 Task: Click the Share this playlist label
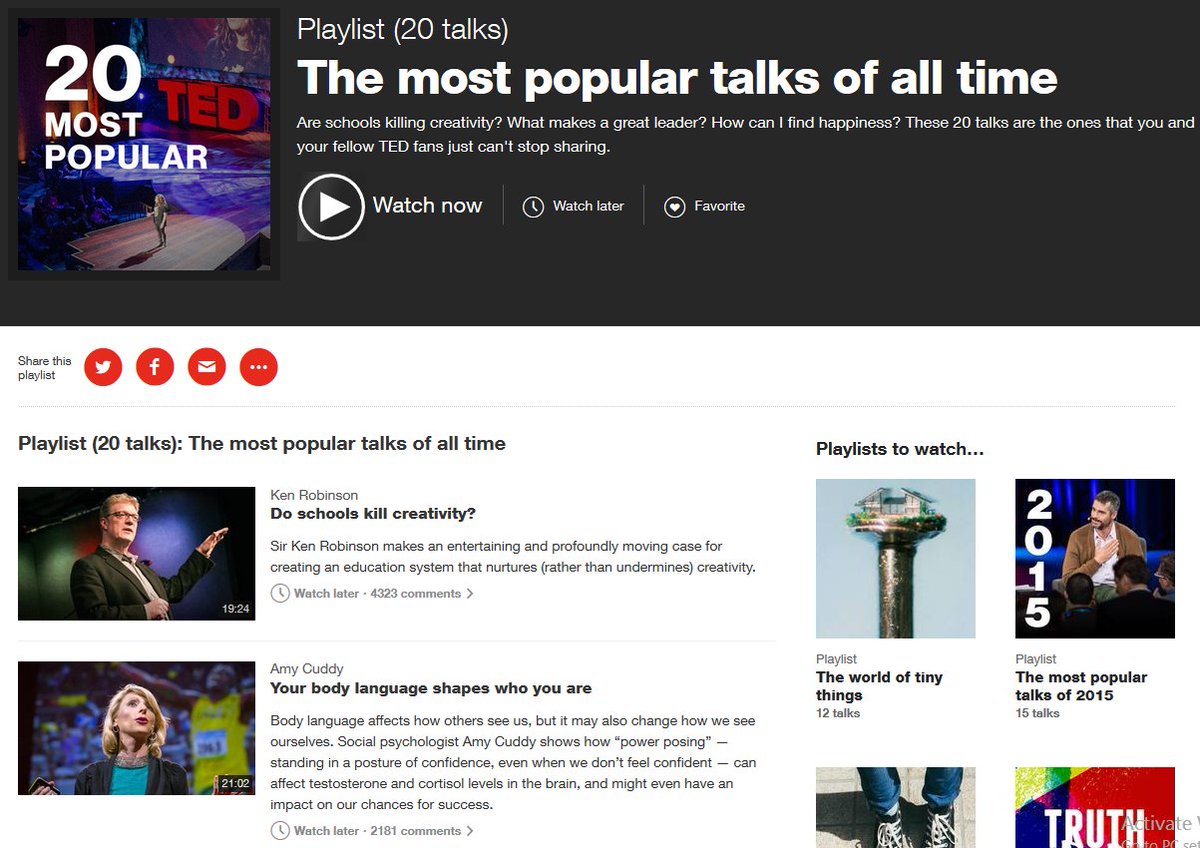click(45, 368)
